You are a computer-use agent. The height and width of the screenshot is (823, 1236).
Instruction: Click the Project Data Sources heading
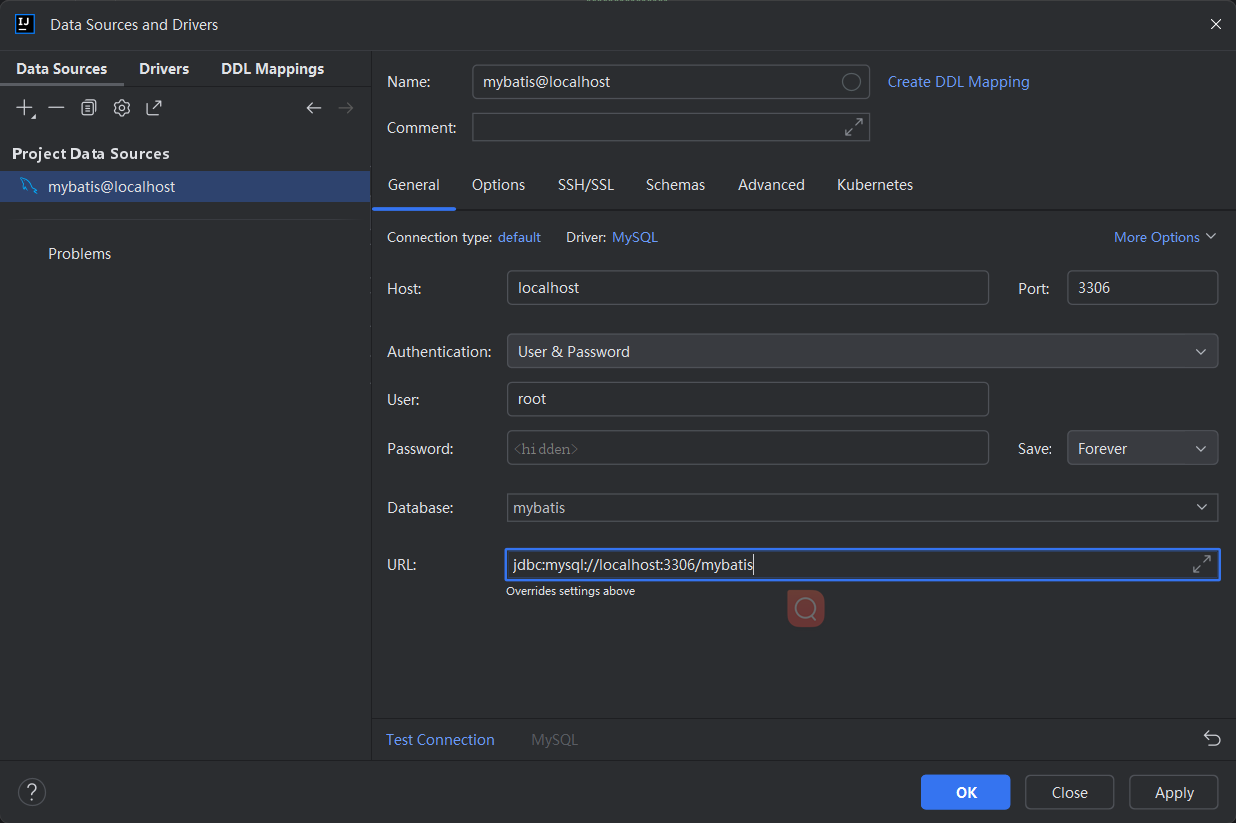[90, 154]
